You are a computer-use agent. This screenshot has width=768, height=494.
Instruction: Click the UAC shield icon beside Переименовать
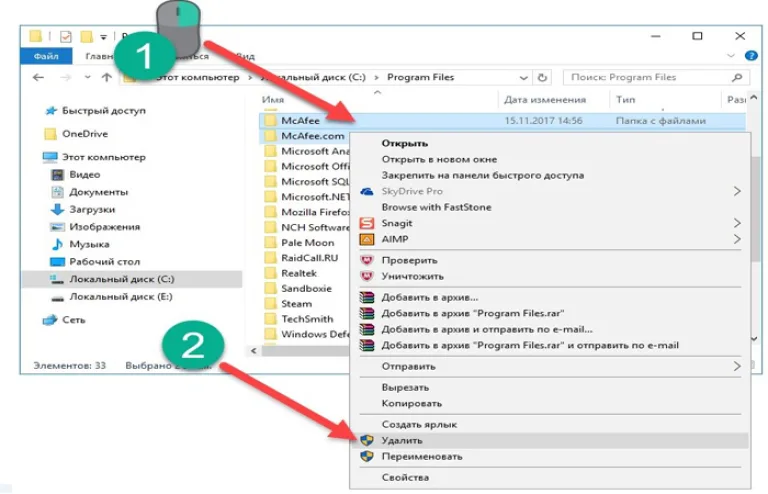click(367, 456)
